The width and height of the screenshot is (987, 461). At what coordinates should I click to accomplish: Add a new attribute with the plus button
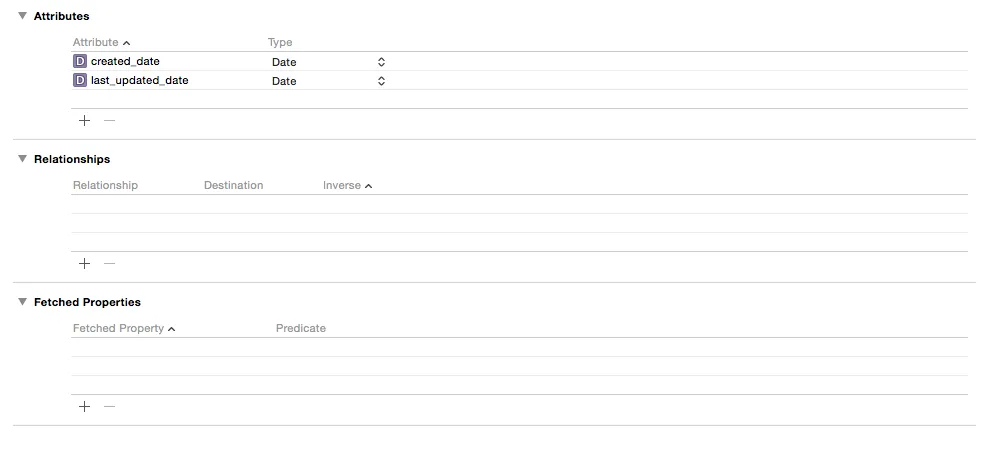coord(84,120)
